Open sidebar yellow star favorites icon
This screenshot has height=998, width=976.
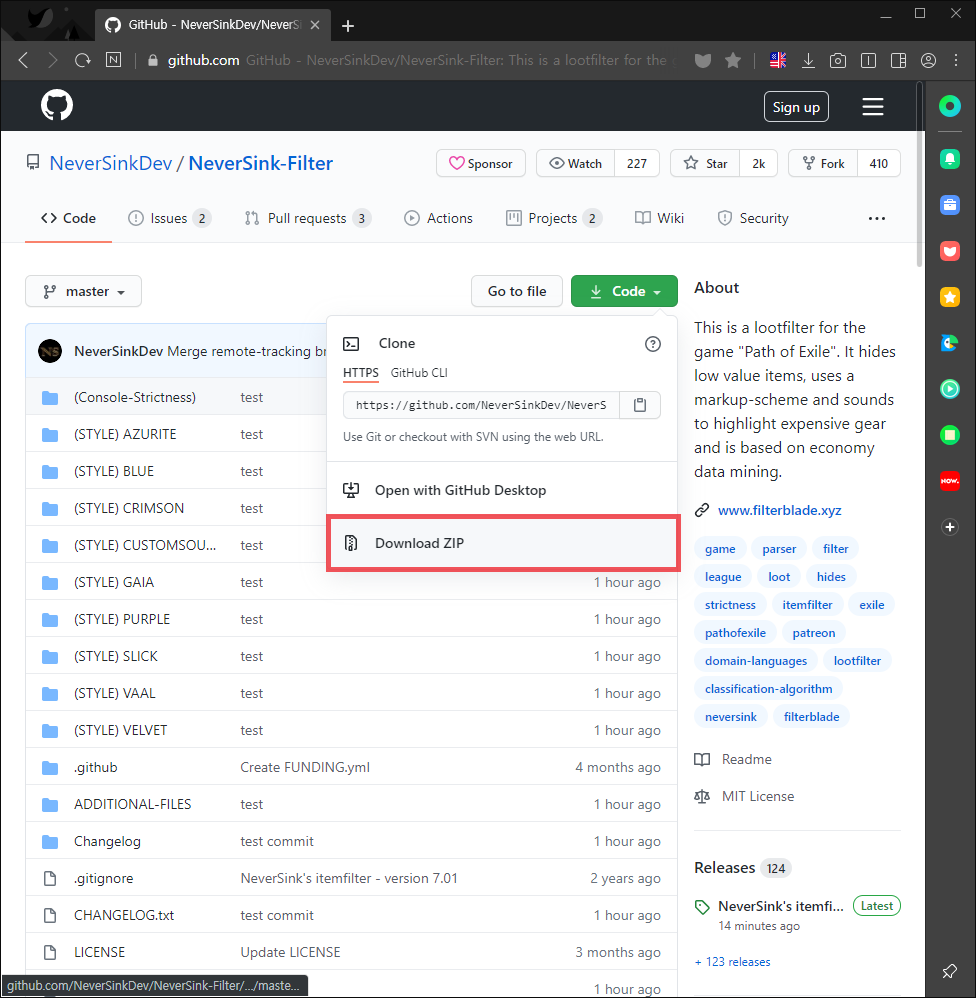point(949,297)
